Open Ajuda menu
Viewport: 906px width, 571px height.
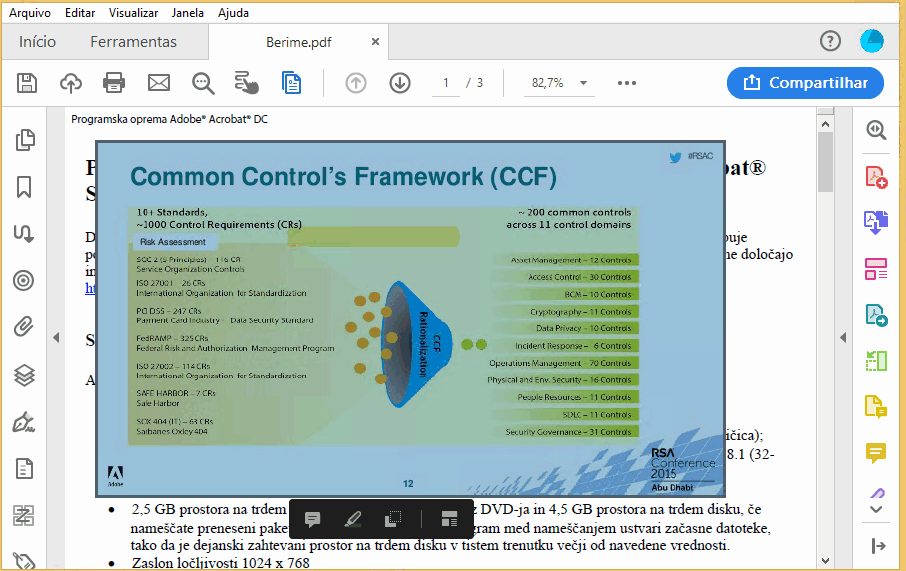(x=233, y=13)
